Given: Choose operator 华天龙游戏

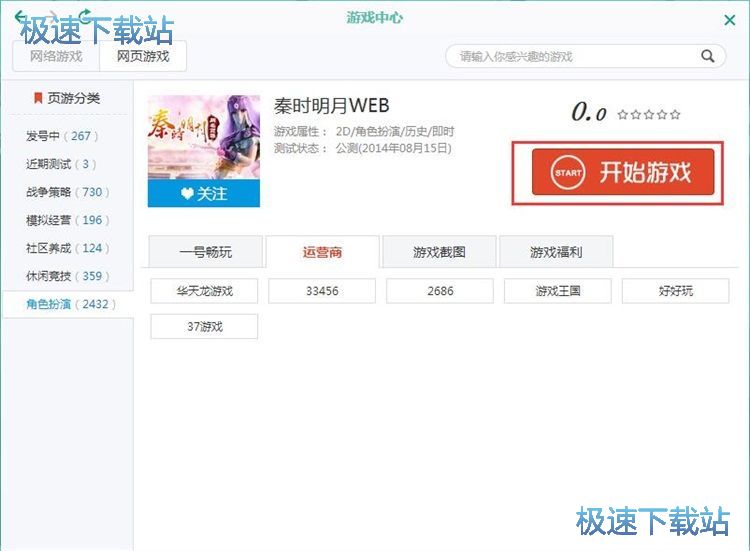Looking at the screenshot, I should [204, 291].
